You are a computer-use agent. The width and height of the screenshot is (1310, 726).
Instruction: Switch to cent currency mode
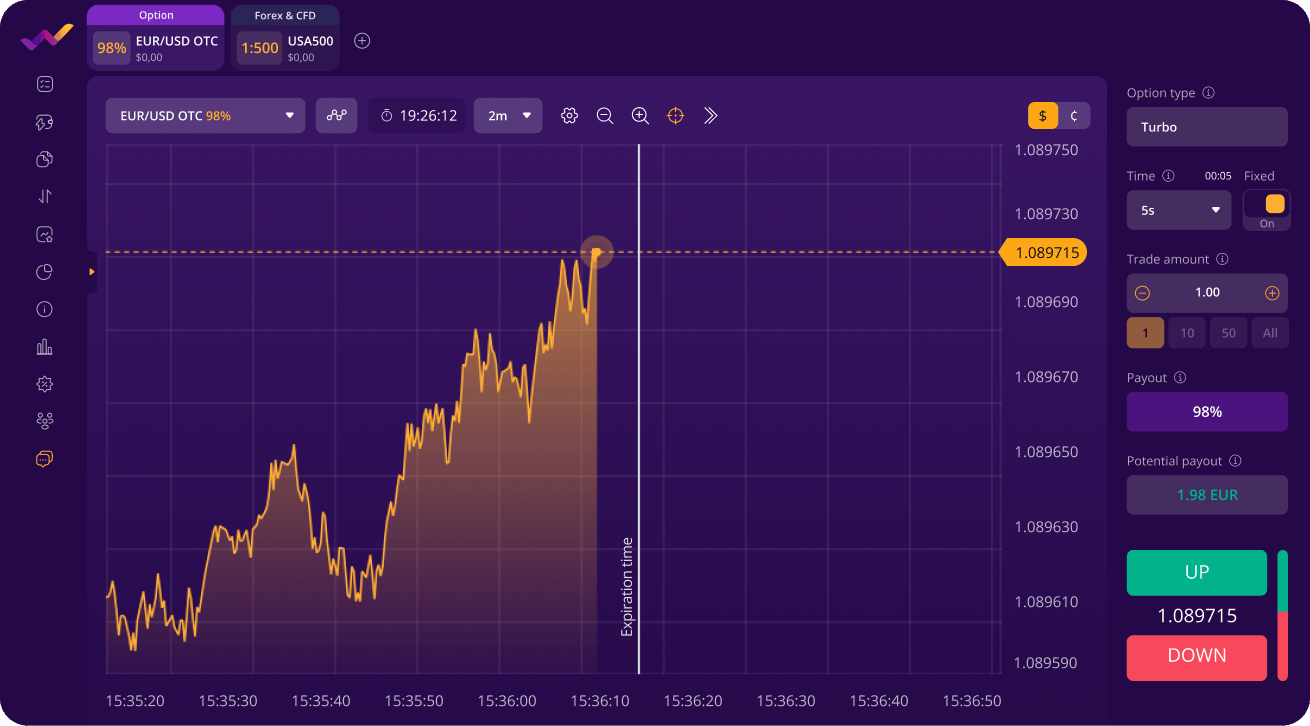1074,116
